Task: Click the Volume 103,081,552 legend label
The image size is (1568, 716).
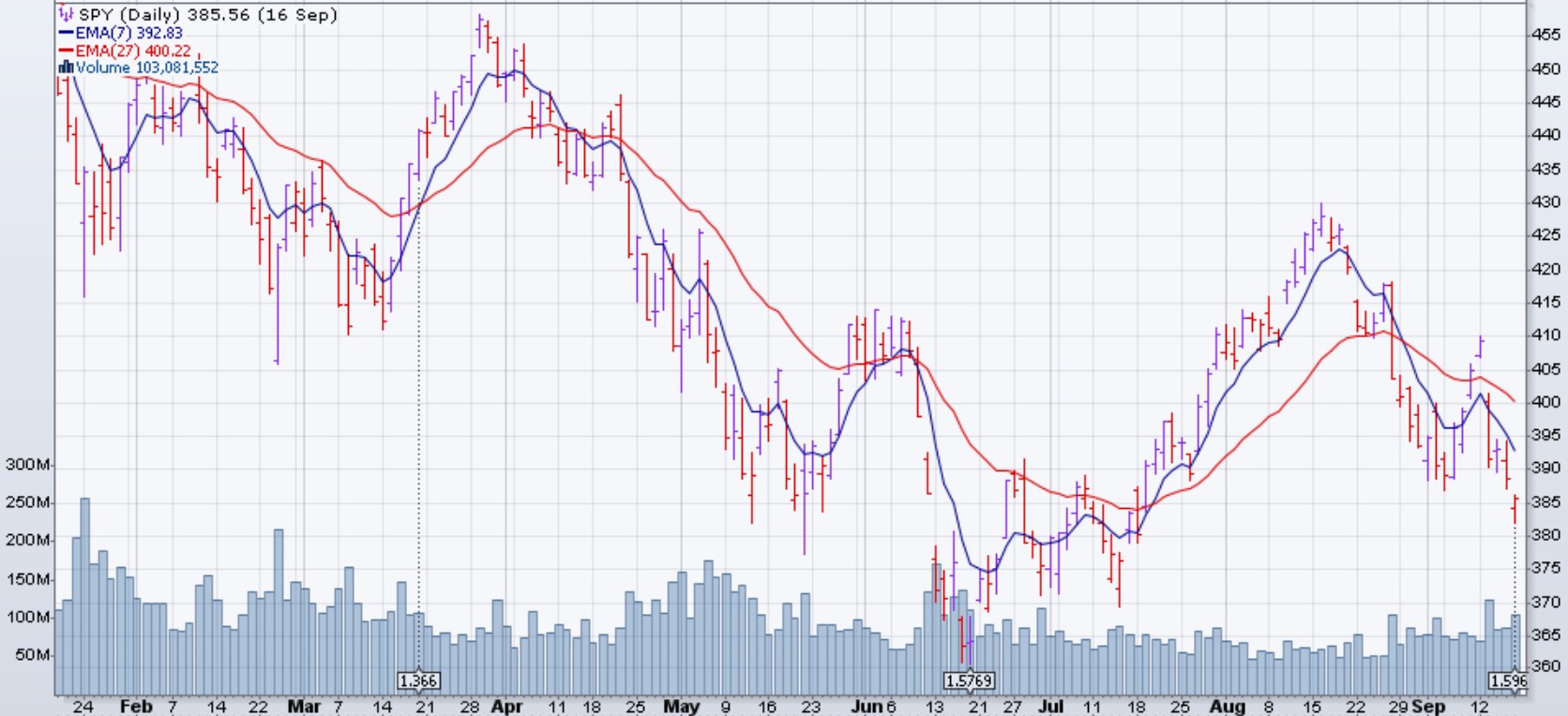Action: click(147, 67)
